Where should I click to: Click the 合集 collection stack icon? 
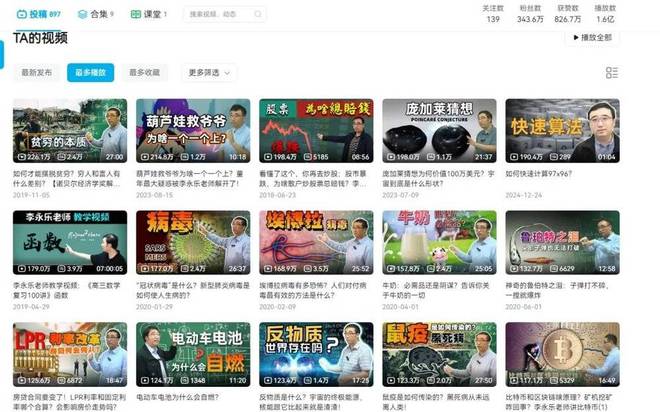(80, 15)
